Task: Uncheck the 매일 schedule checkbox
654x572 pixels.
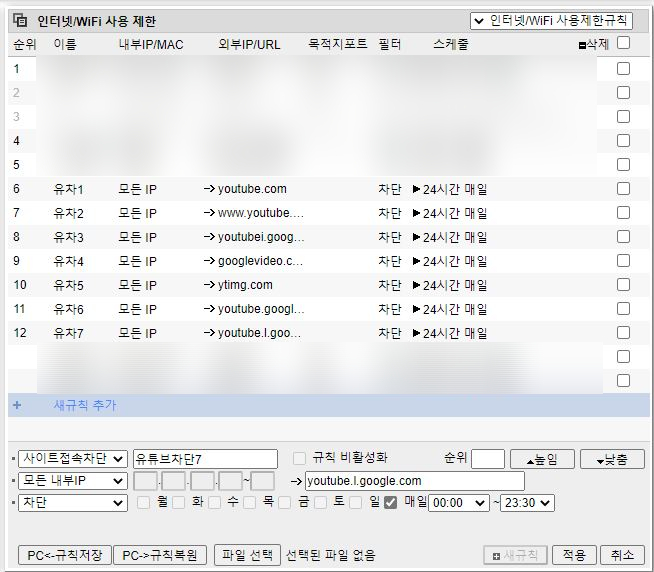Action: (390, 503)
